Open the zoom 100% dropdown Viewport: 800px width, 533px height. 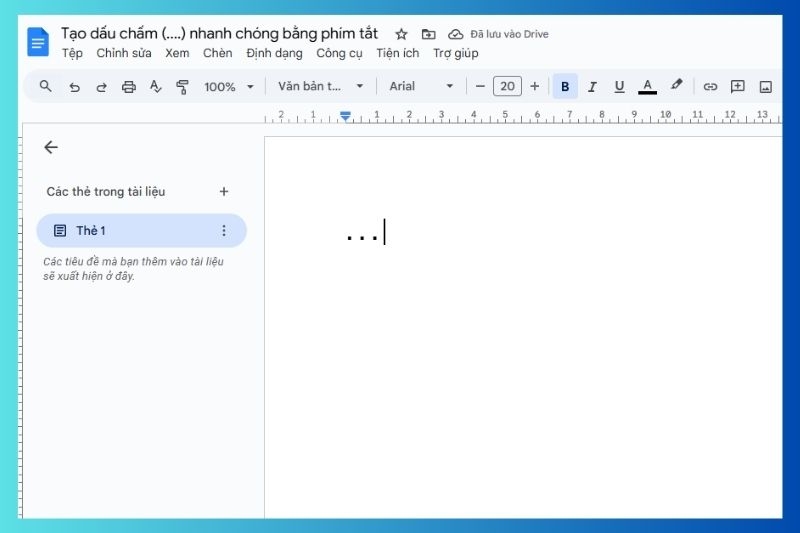click(x=229, y=87)
